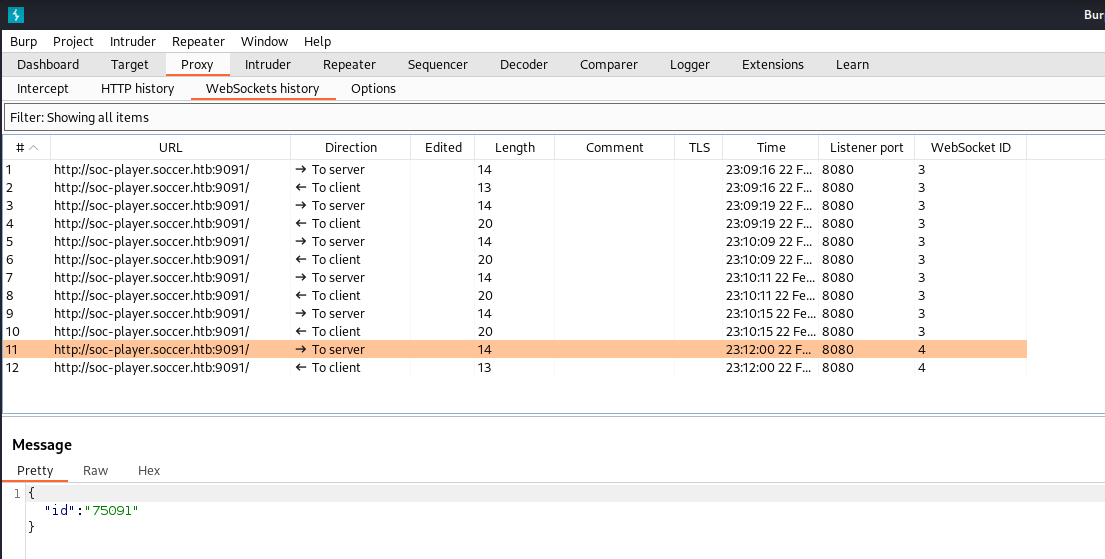Sort by the # column arrow
Screen dimensions: 1105x559
pyautogui.click(x=34, y=148)
